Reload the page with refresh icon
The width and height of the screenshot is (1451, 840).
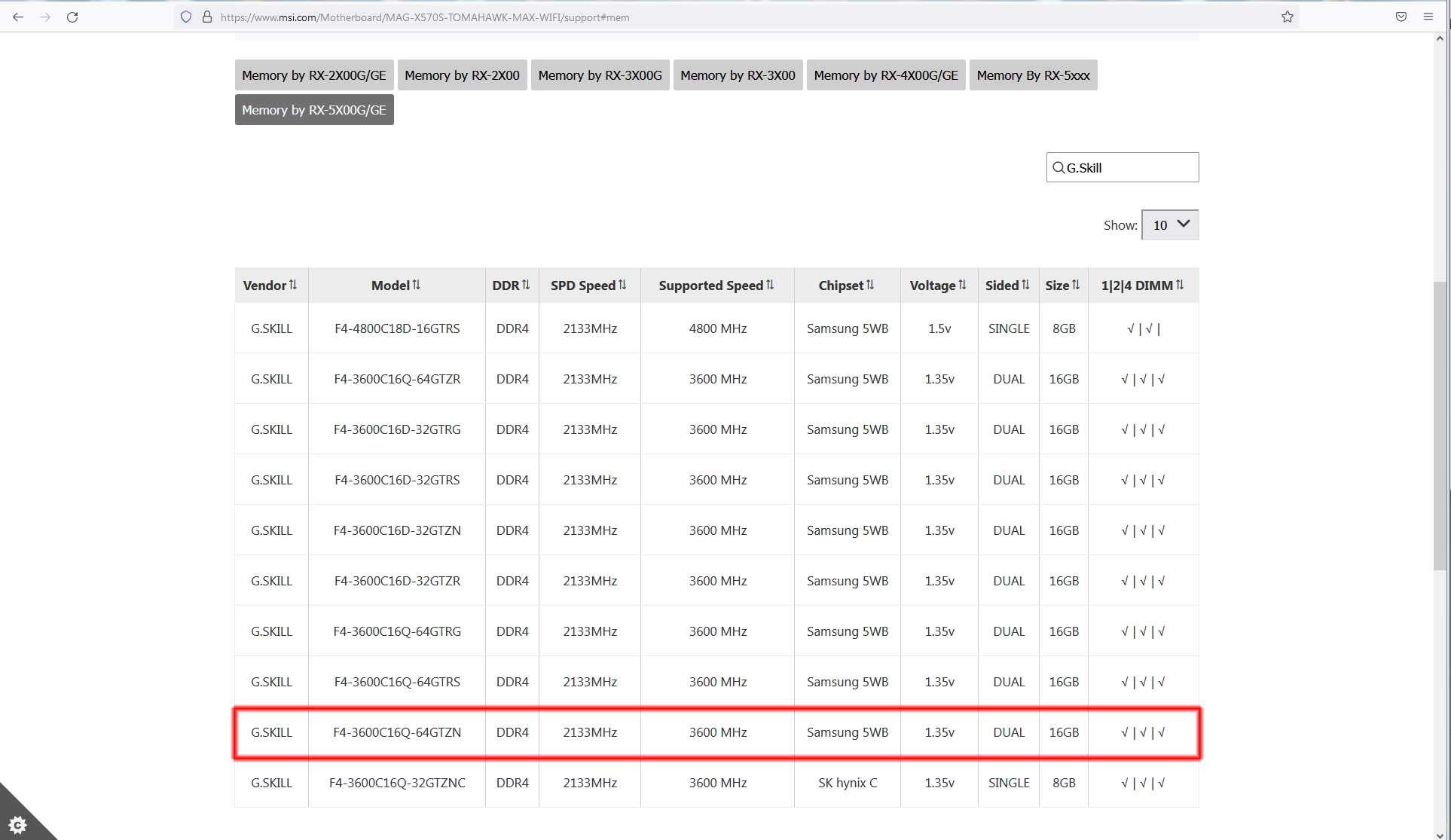click(x=72, y=17)
